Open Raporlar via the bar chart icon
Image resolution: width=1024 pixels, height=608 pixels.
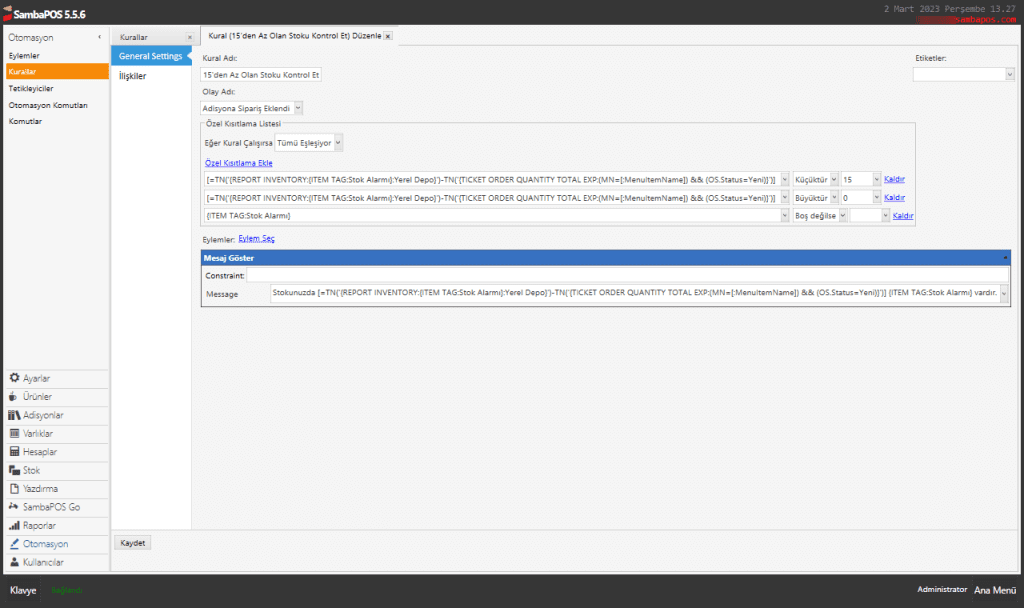pyautogui.click(x=15, y=525)
